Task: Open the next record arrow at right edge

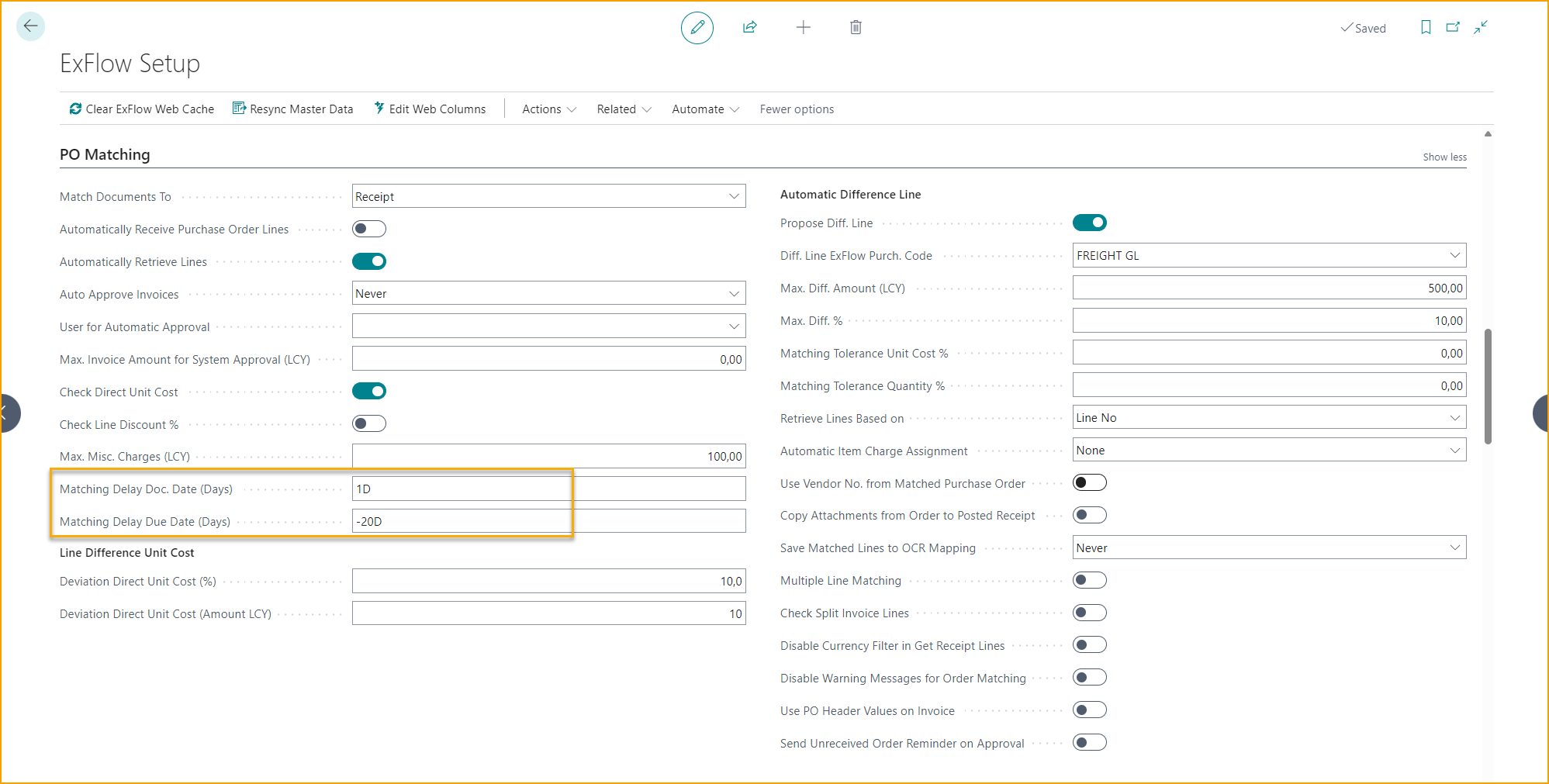Action: coord(1540,413)
